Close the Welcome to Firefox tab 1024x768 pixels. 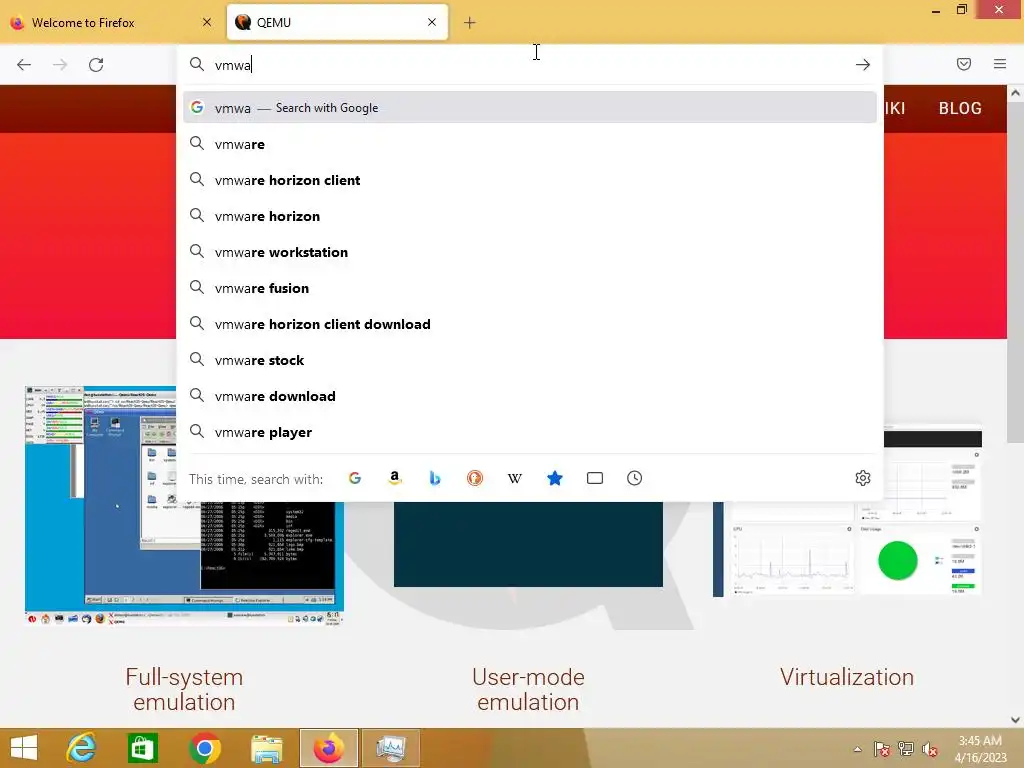207,22
